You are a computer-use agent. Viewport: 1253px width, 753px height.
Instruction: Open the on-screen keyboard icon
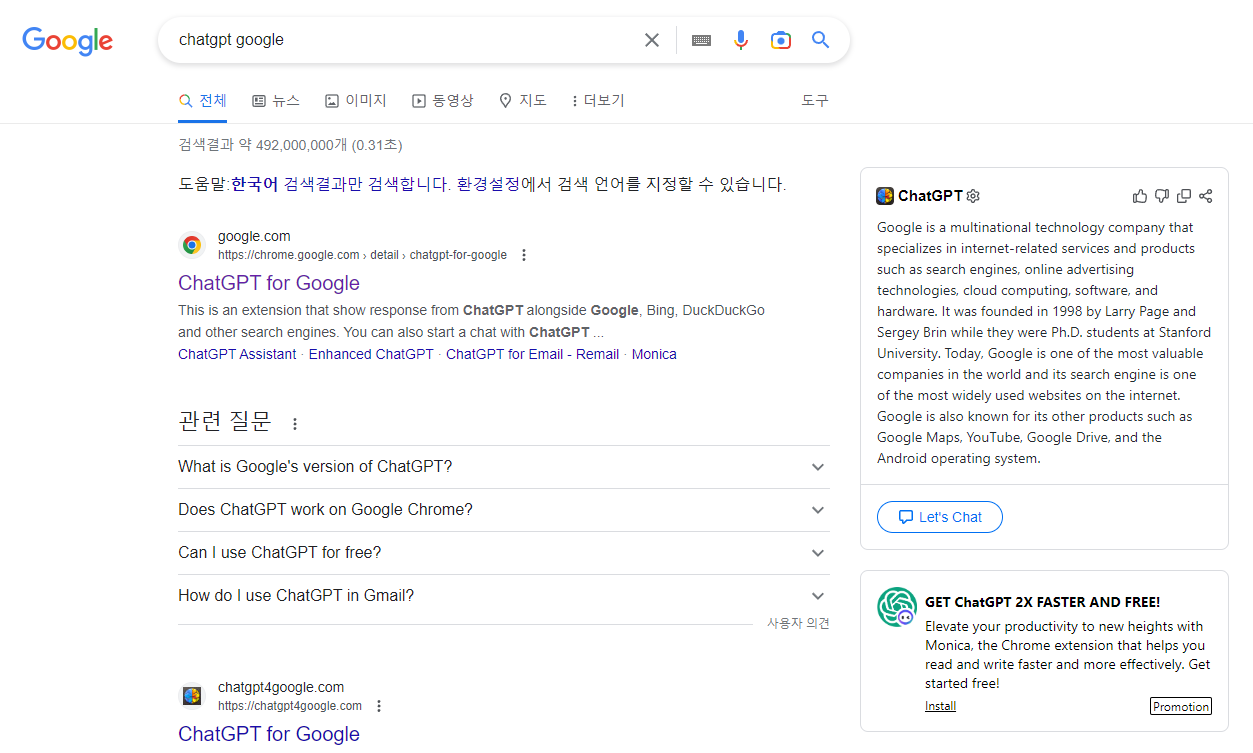(x=702, y=40)
